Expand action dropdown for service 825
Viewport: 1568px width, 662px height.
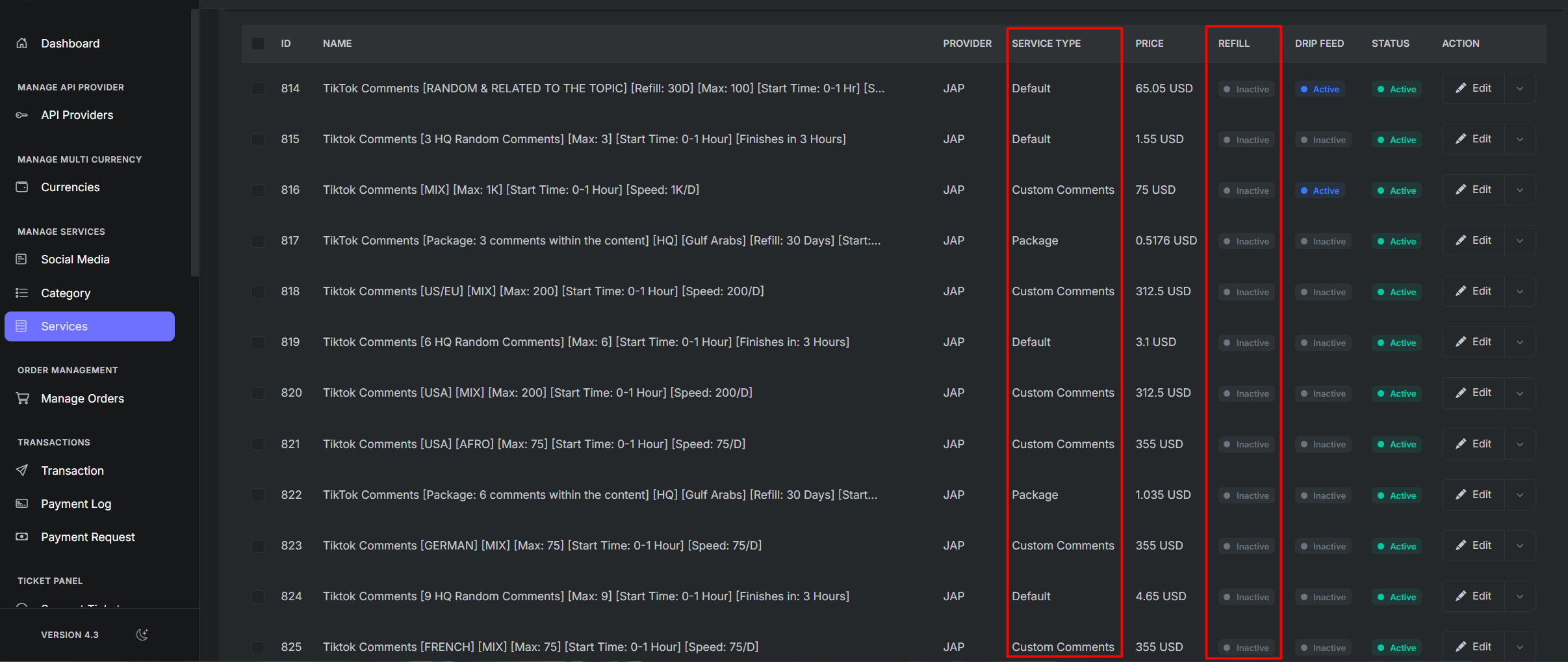click(x=1520, y=647)
